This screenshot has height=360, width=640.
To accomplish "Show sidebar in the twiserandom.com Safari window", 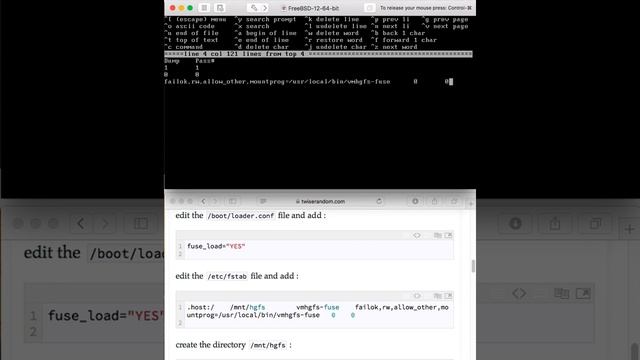I will [233, 201].
